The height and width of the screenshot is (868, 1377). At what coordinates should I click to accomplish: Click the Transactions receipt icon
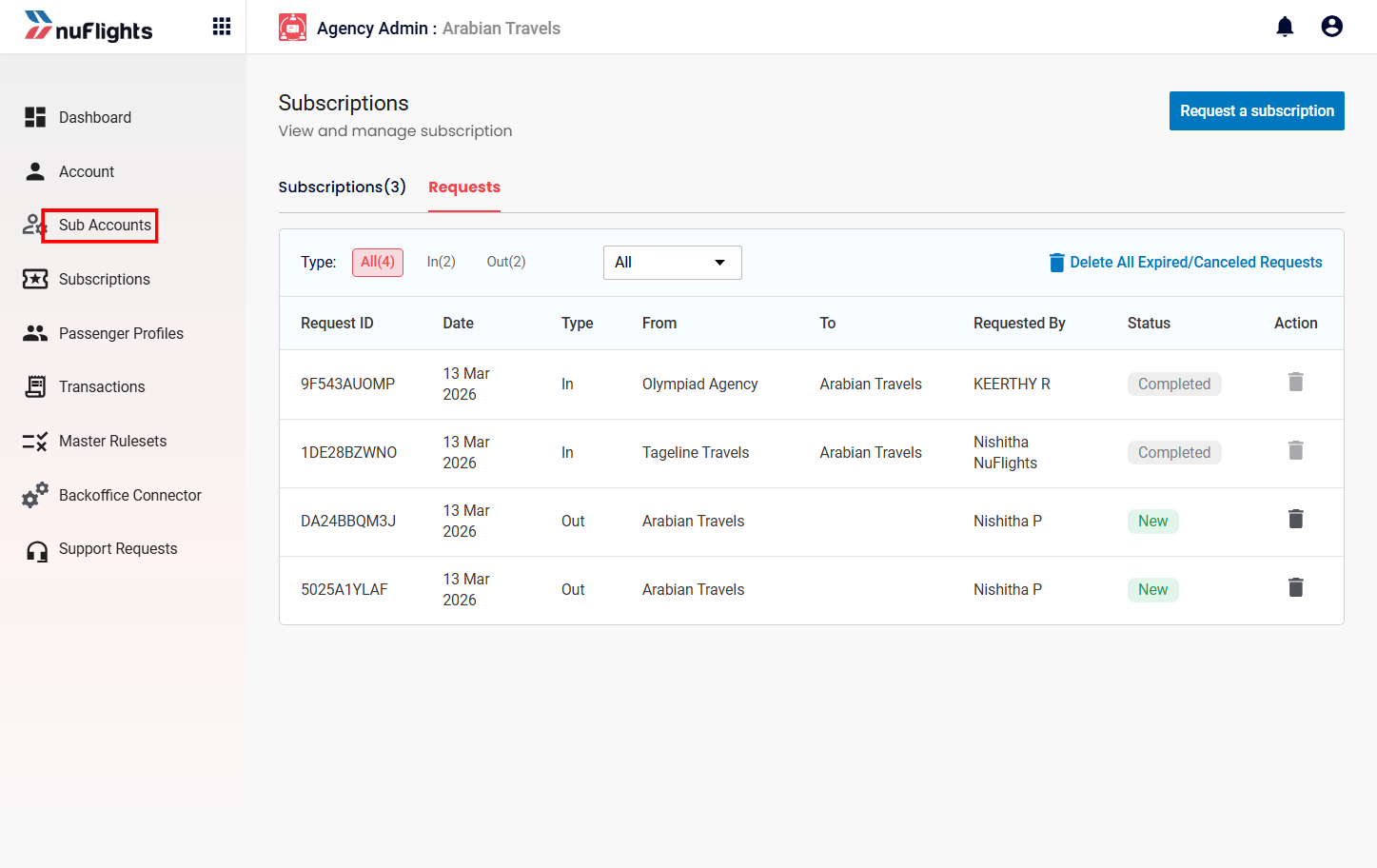35,386
